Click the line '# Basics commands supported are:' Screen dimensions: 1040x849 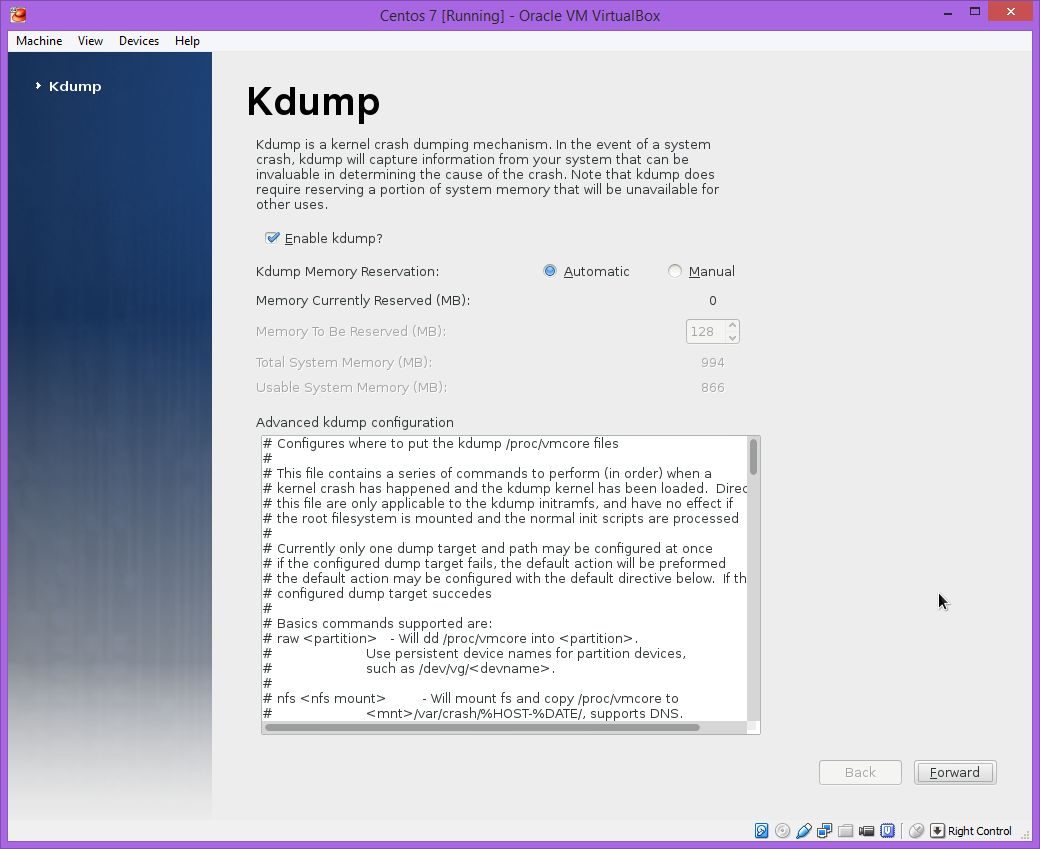(377, 623)
